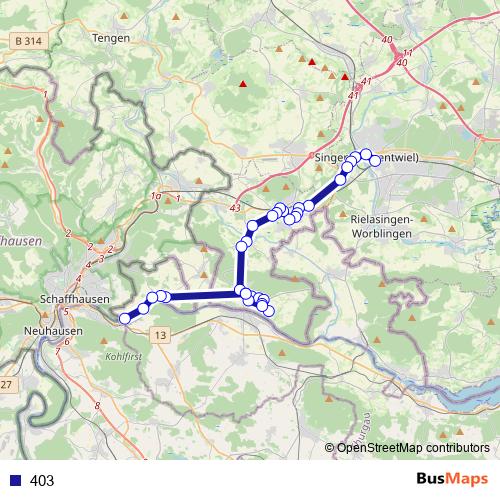Click the Tengen town label

click(111, 38)
